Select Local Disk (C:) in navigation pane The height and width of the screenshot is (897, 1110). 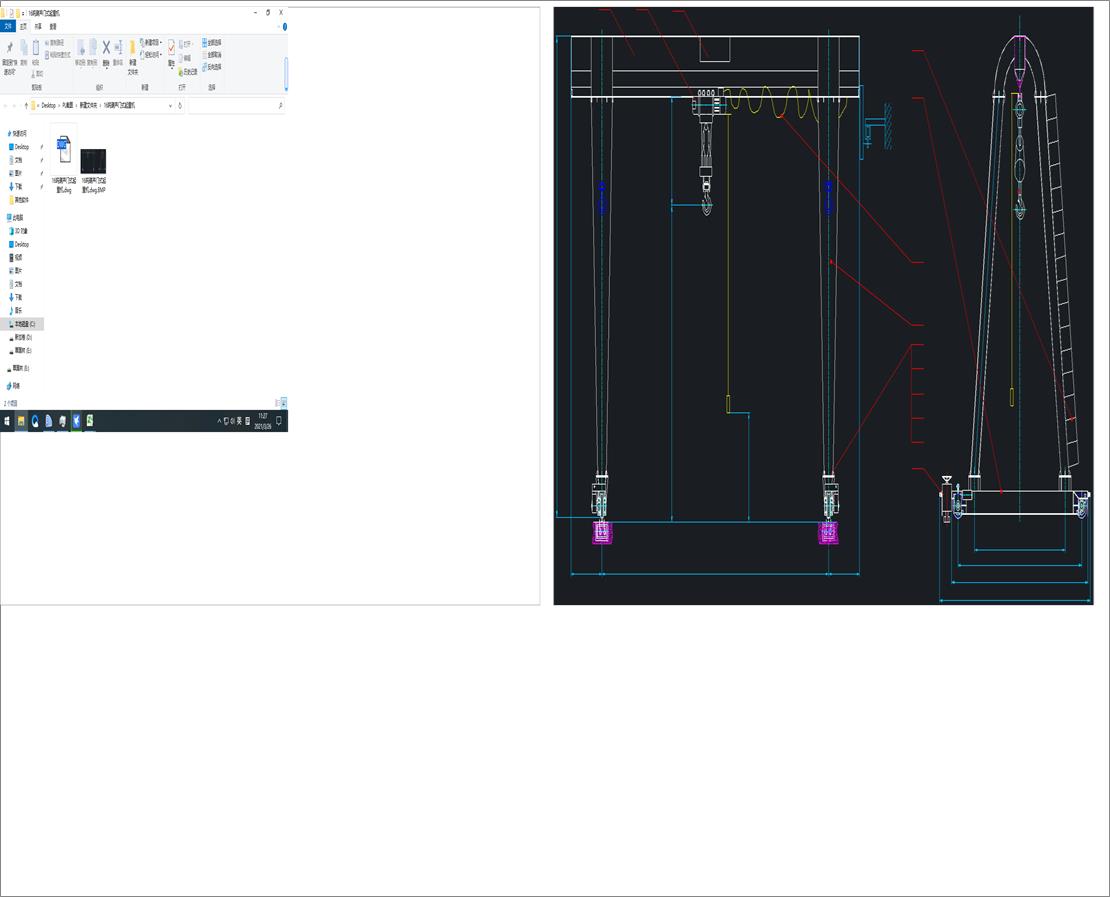[23, 324]
